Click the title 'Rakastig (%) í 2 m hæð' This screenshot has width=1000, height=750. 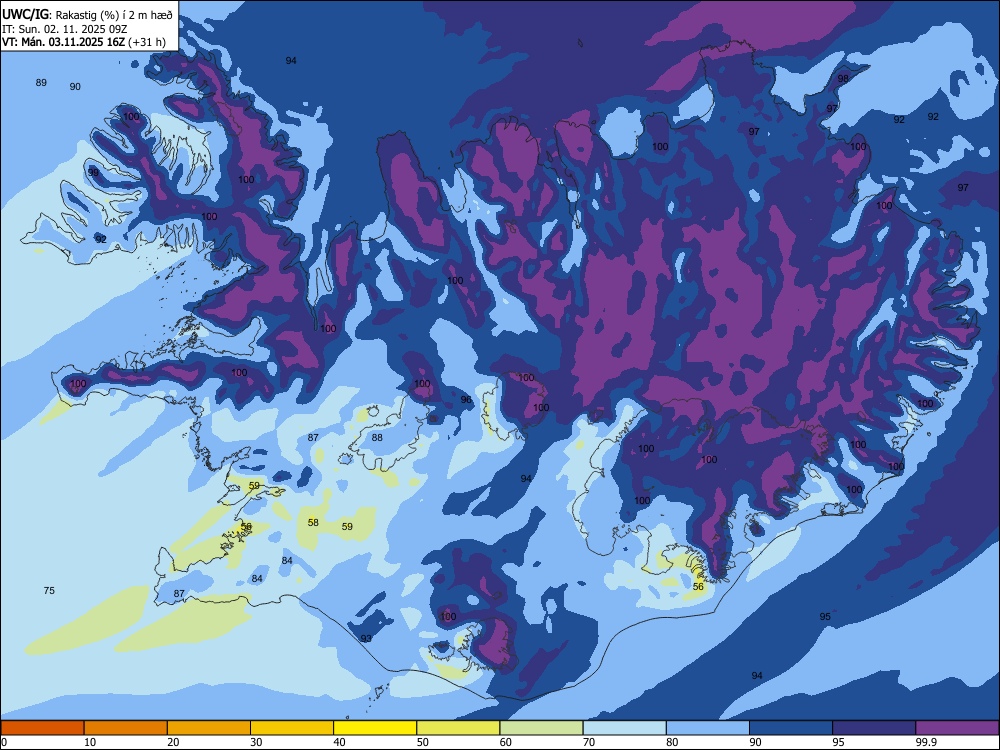point(114,15)
